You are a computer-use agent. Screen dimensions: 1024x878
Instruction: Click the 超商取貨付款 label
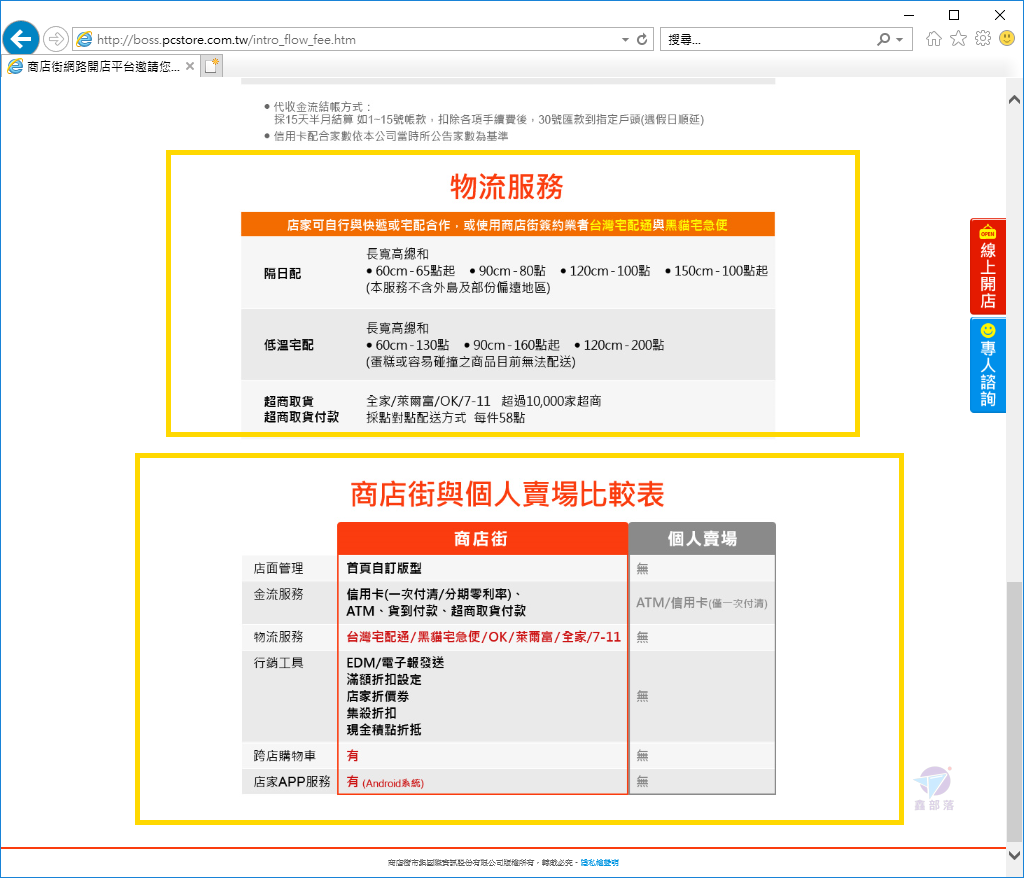[301, 417]
